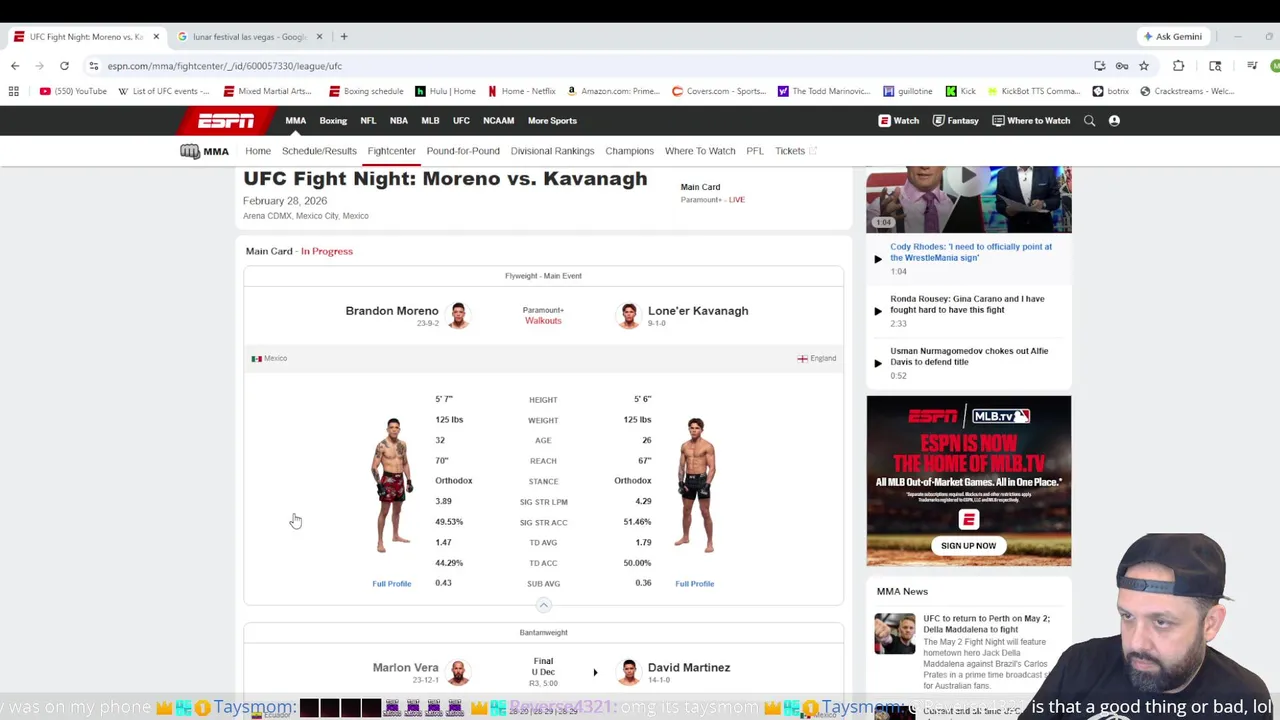Screen dimensions: 1280x720
Task: Open the Kick bookmark
Action: (x=961, y=91)
